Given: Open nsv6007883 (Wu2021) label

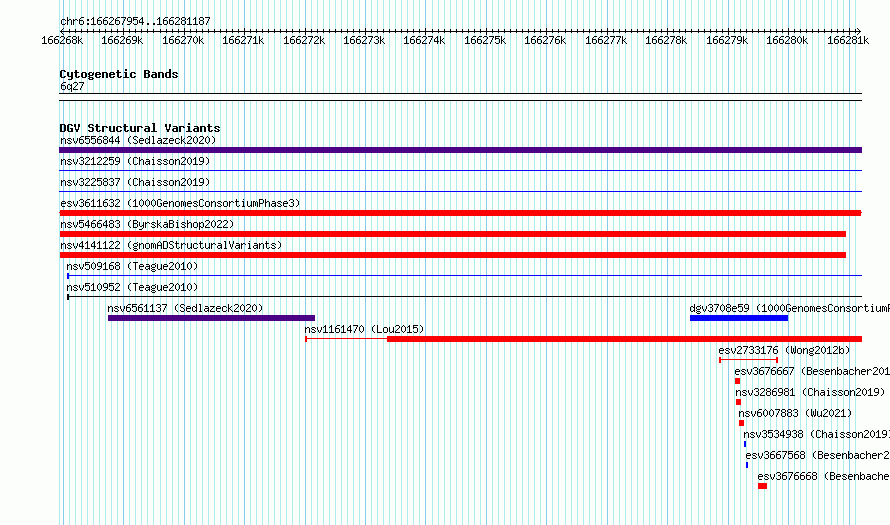Looking at the screenshot, I should coord(795,413).
